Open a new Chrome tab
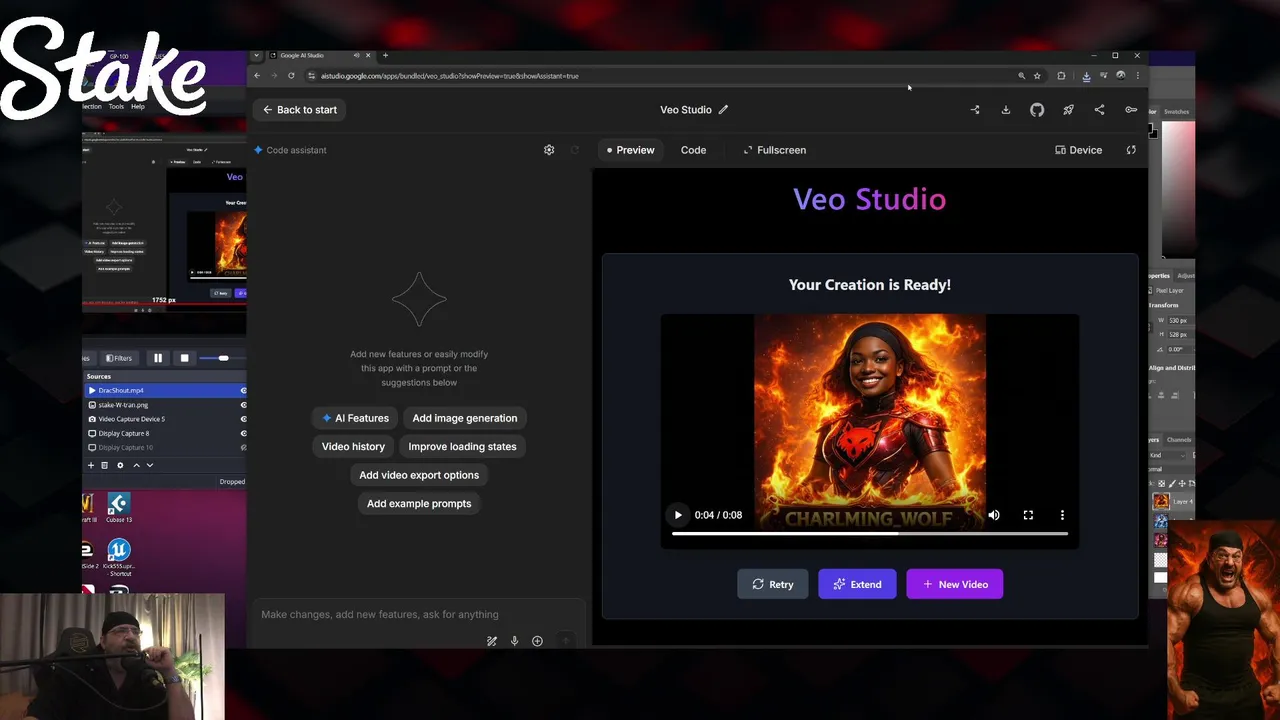This screenshot has width=1280, height=720. [x=385, y=56]
